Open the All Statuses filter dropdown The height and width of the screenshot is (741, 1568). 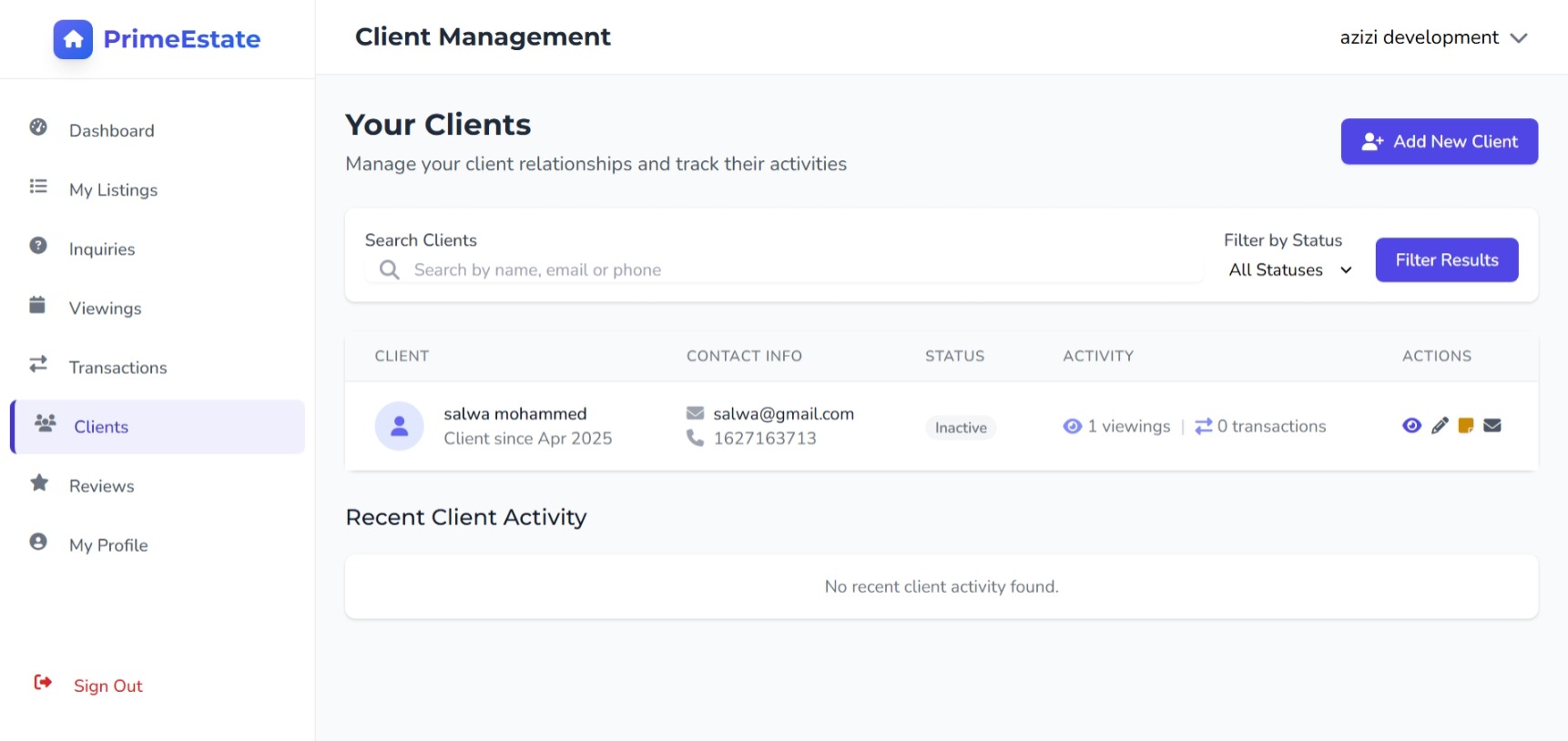pyautogui.click(x=1289, y=270)
